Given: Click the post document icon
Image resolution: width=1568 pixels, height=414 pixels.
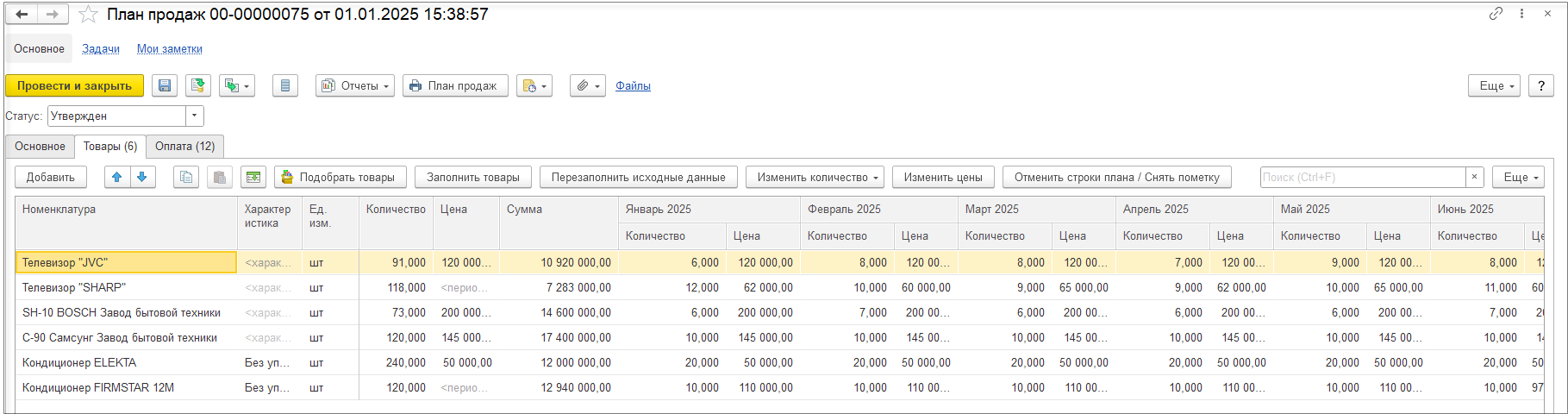Looking at the screenshot, I should point(198,86).
